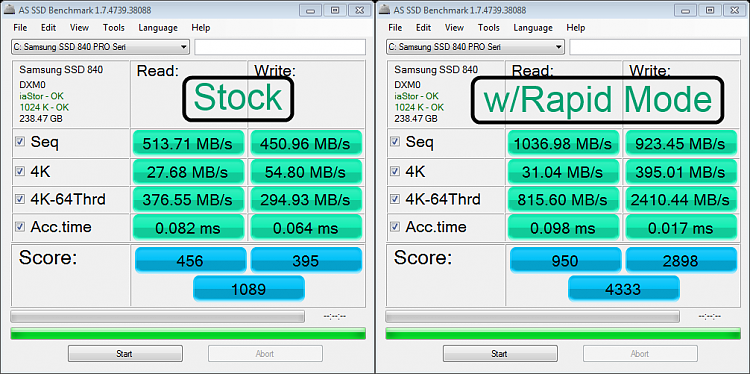
Task: Open Tools menu in right window
Action: [x=488, y=28]
